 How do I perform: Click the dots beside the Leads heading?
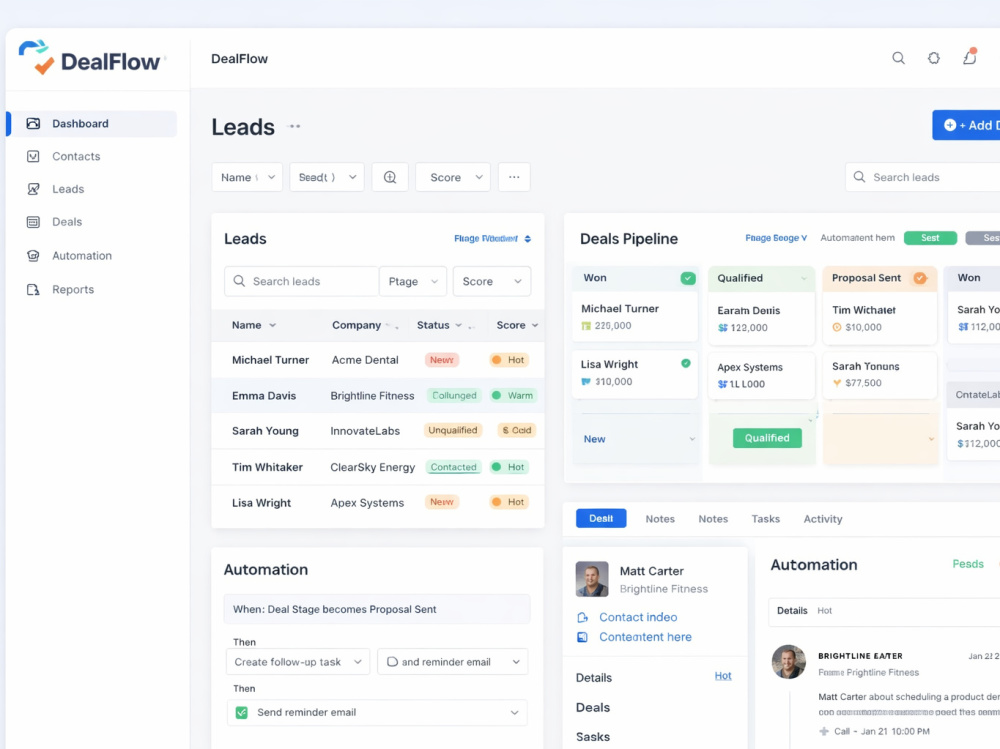pos(295,126)
